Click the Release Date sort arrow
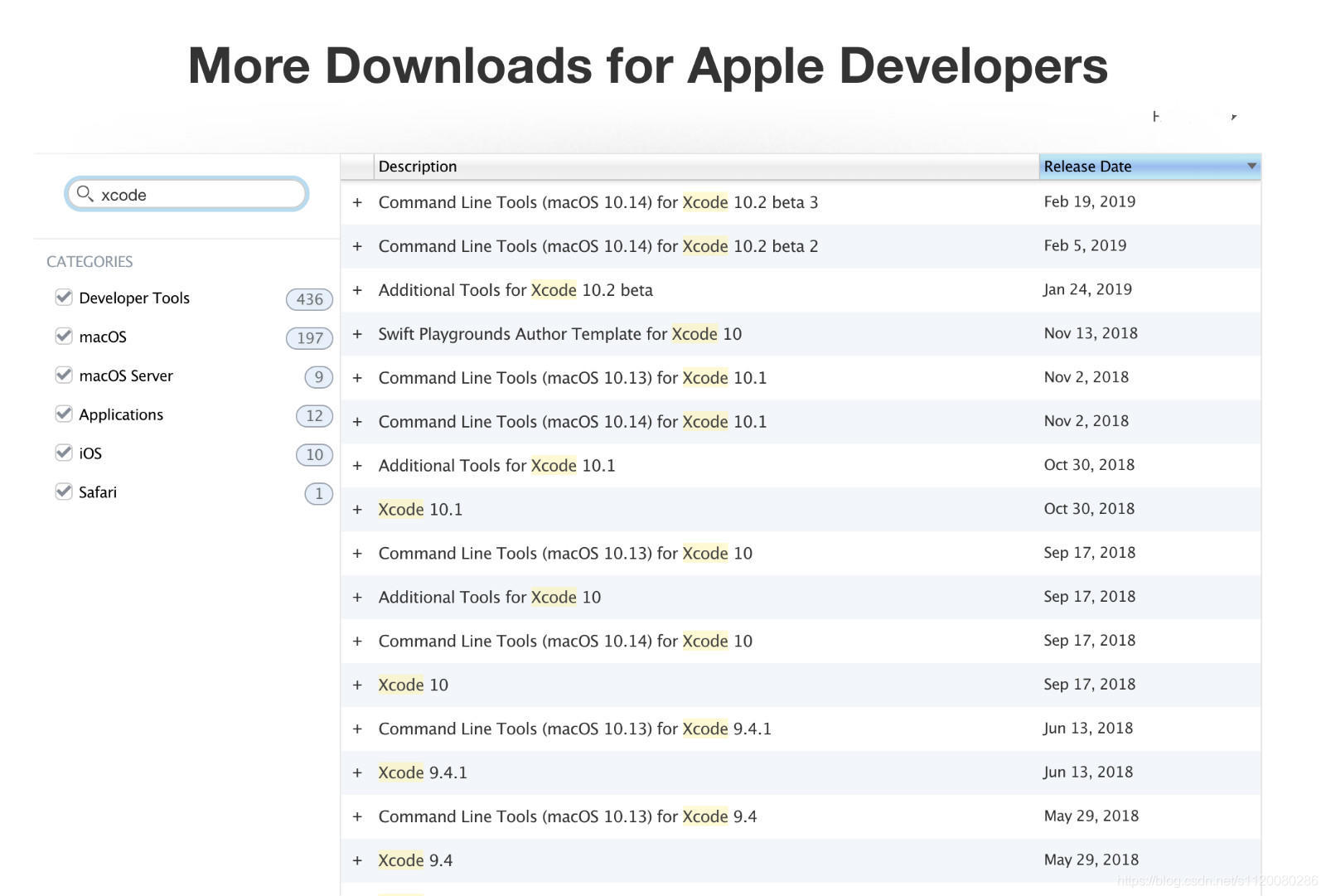1326x896 pixels. (1251, 166)
